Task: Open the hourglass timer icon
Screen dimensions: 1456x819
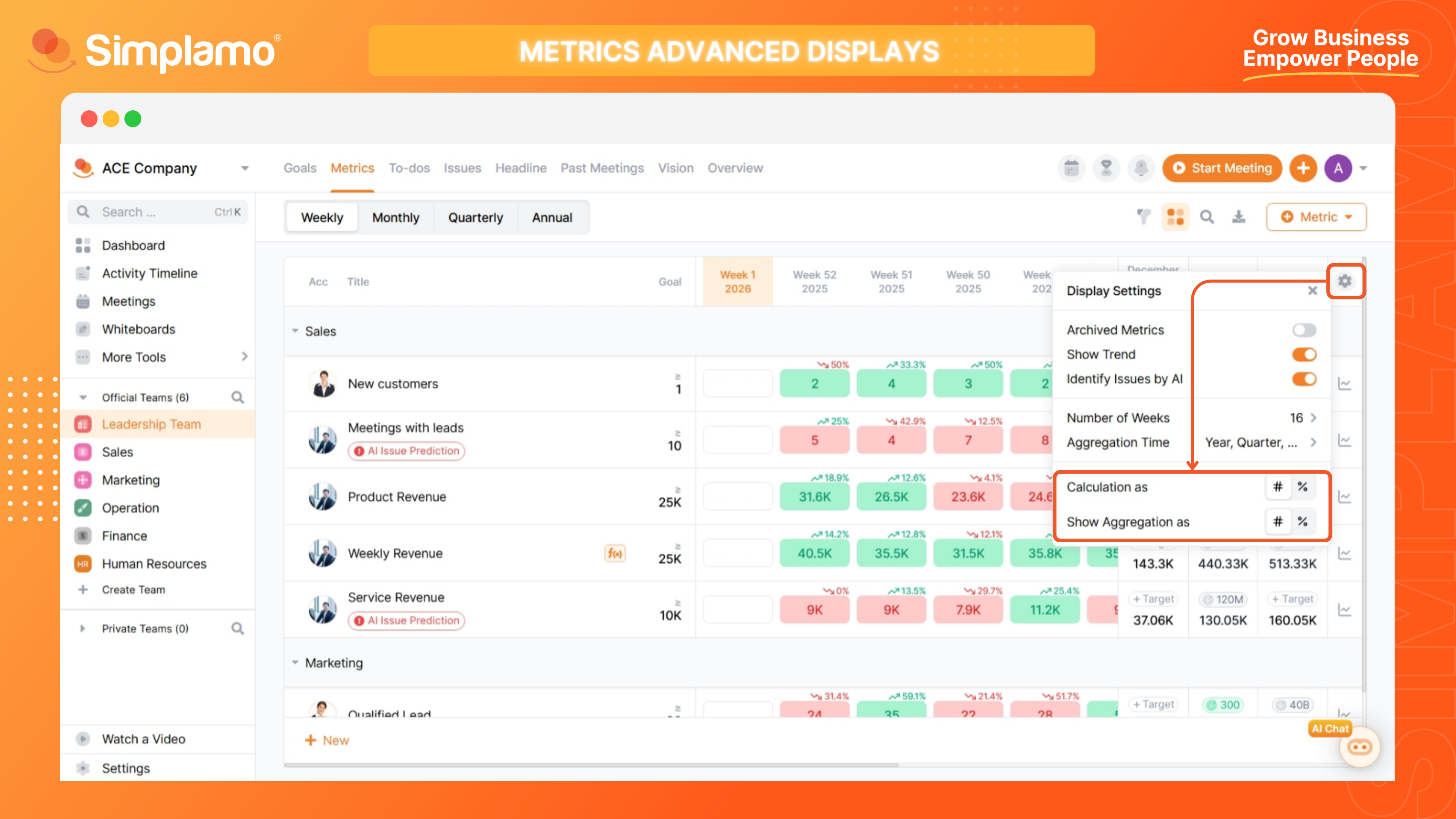Action: pos(1106,168)
